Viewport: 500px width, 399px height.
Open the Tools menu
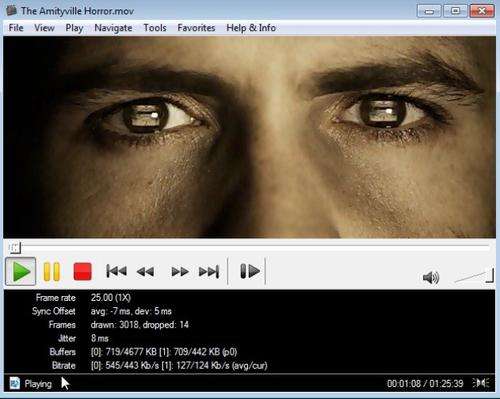[x=155, y=28]
